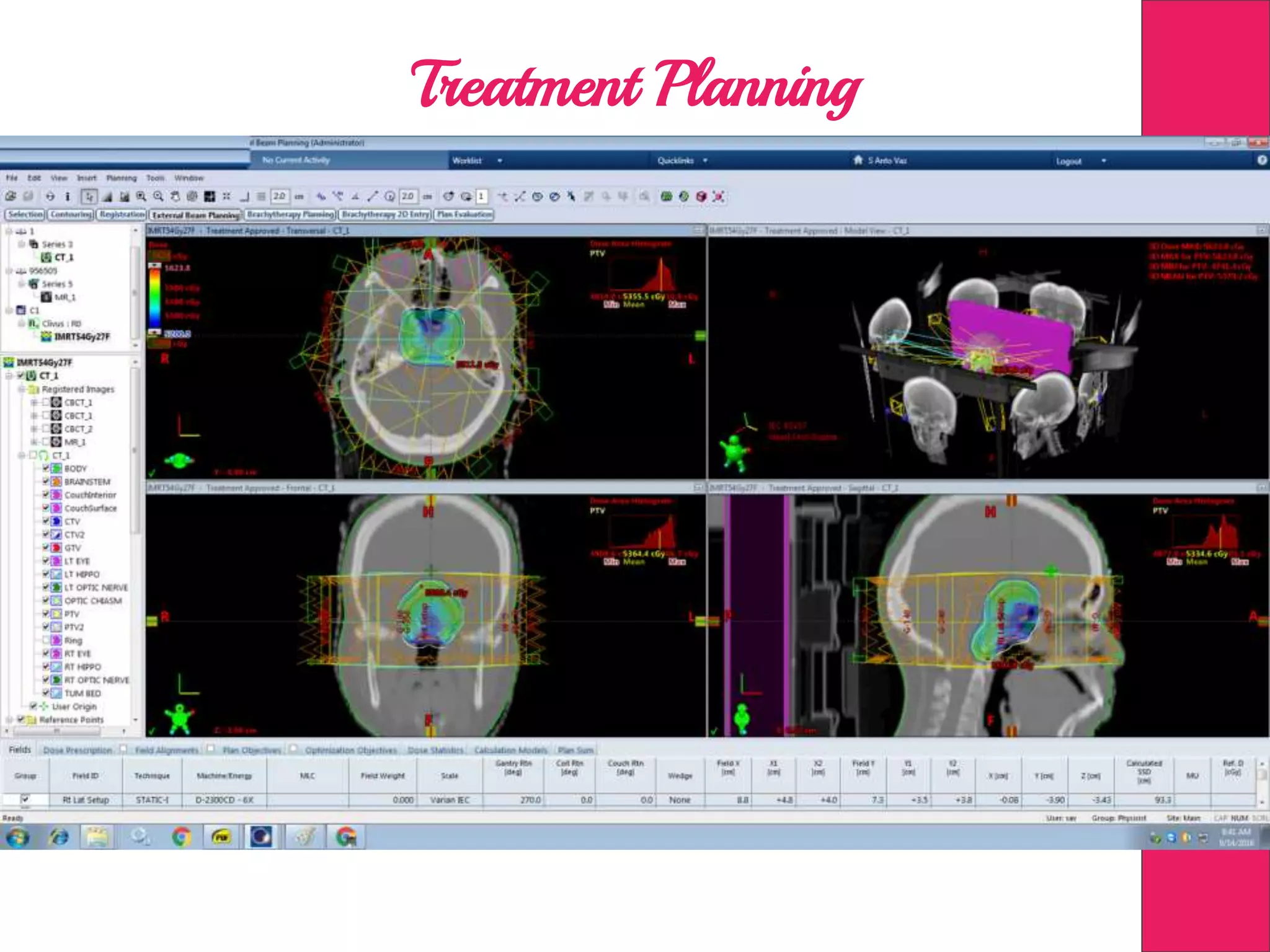Toggle GTV structure checkbox
1270x952 pixels.
pos(46,547)
